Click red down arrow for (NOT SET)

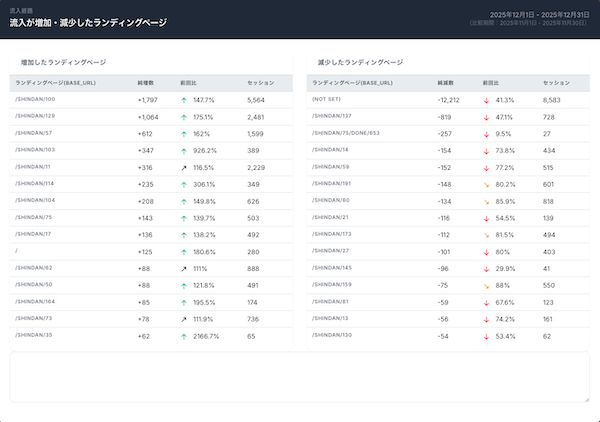coord(485,100)
